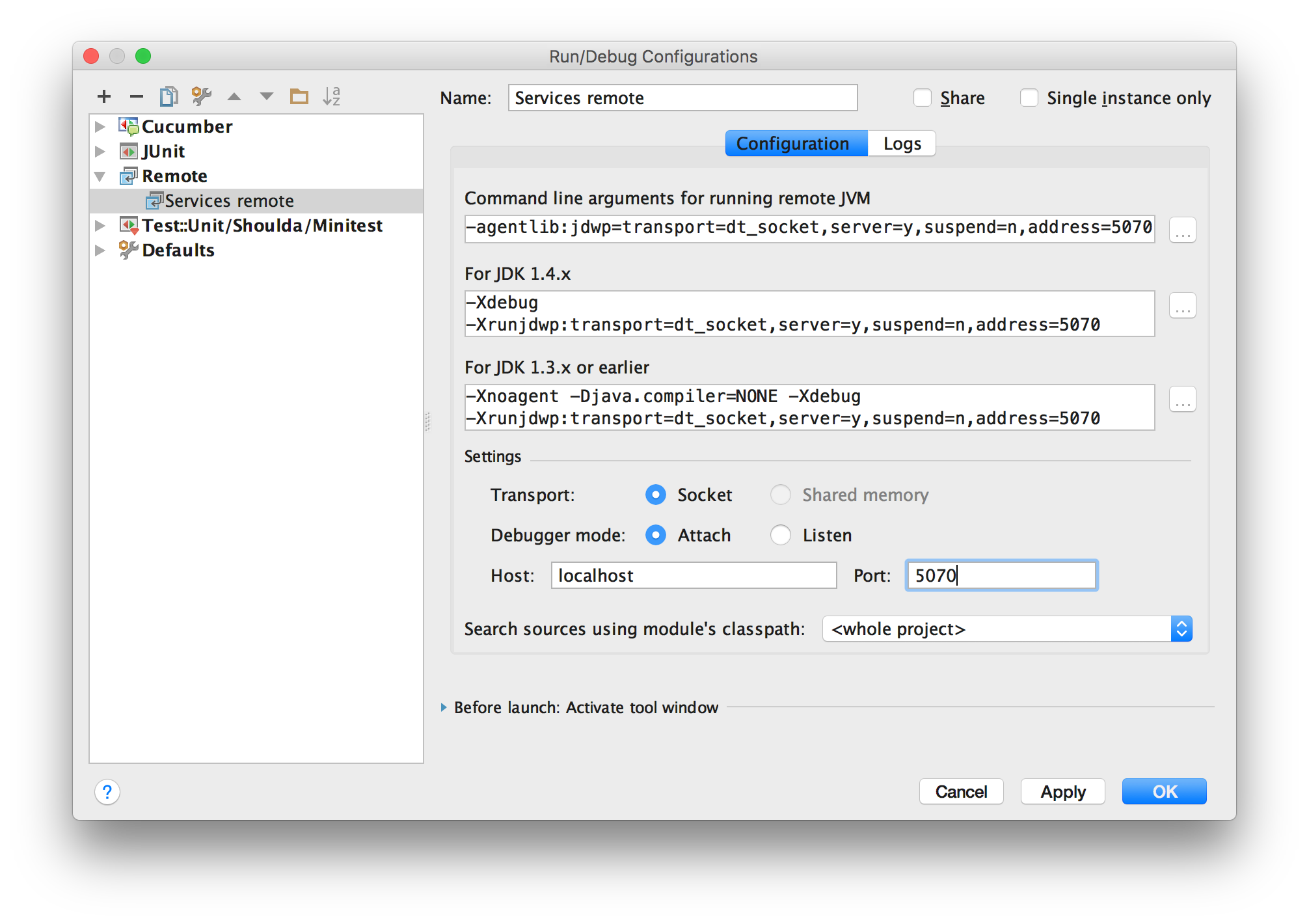Open the module classpath dropdown
The width and height of the screenshot is (1309, 924).
(1182, 629)
